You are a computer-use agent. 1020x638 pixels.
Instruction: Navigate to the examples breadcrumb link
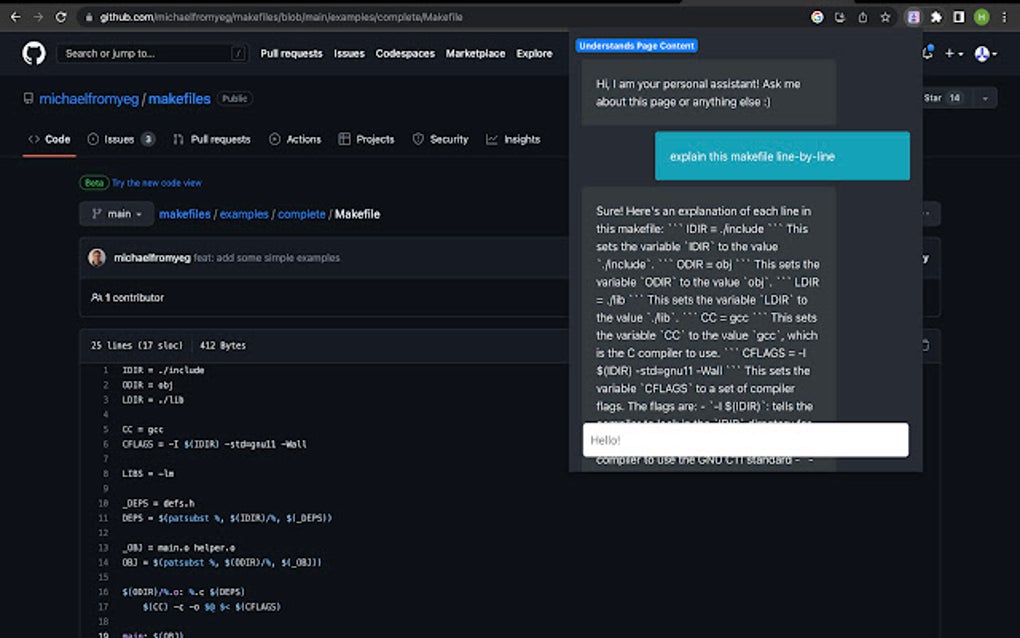(244, 213)
